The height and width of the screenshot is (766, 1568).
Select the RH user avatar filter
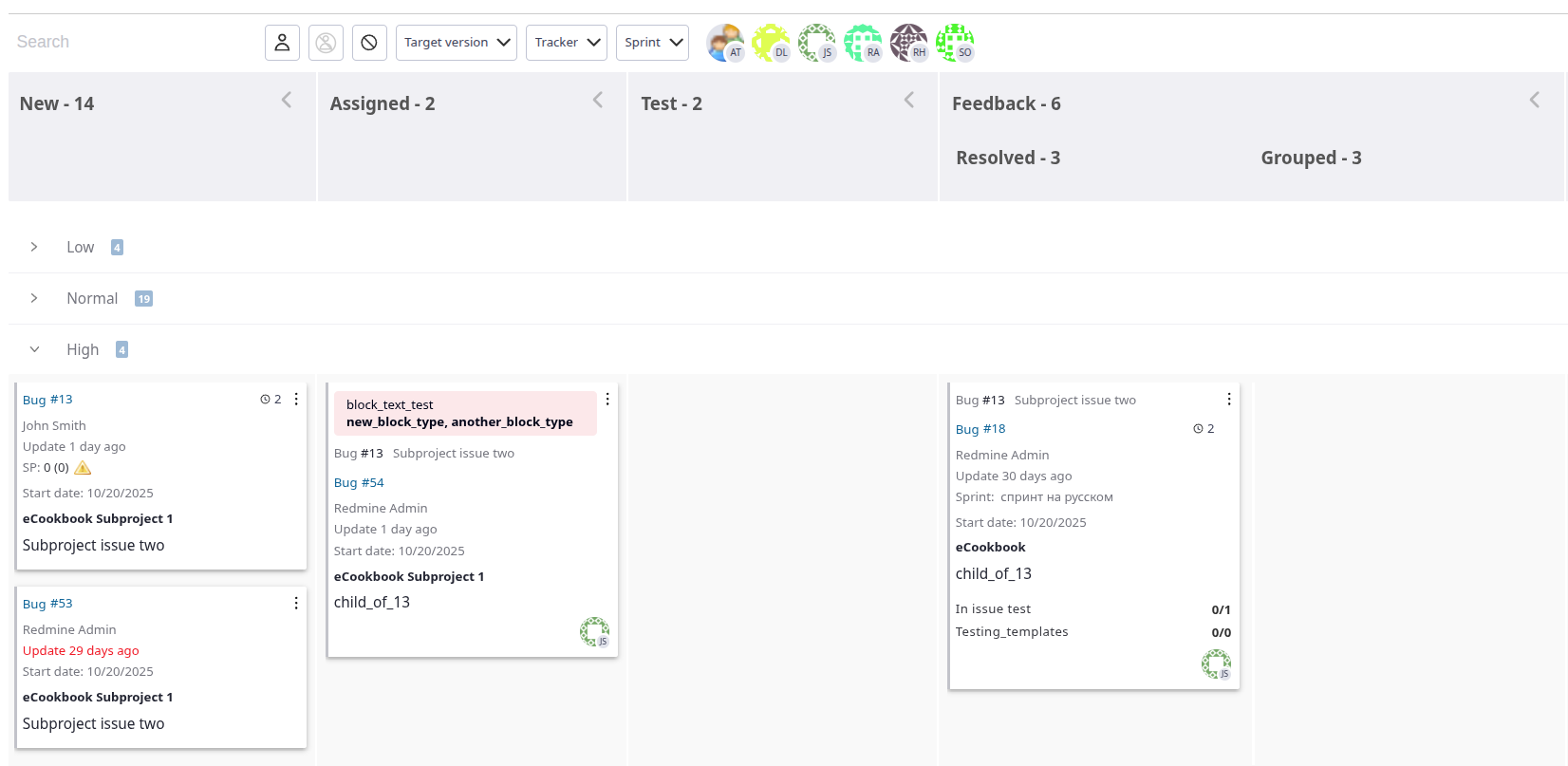point(908,43)
